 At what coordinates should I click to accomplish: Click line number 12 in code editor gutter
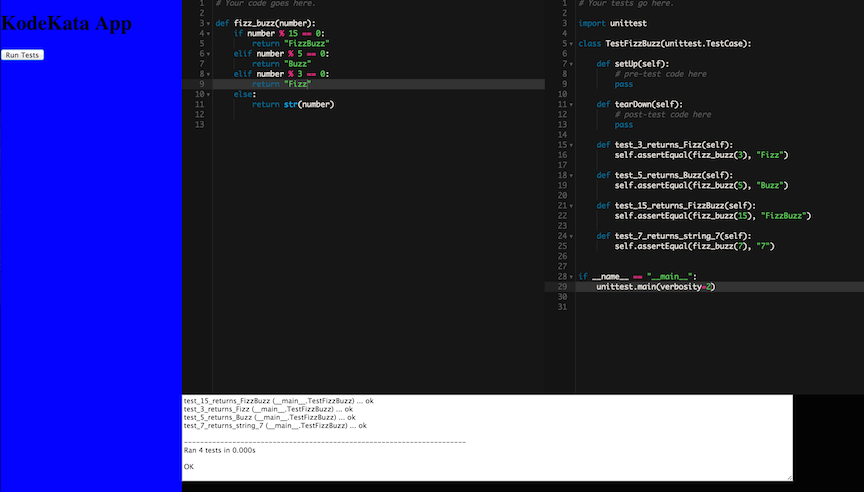pos(199,115)
